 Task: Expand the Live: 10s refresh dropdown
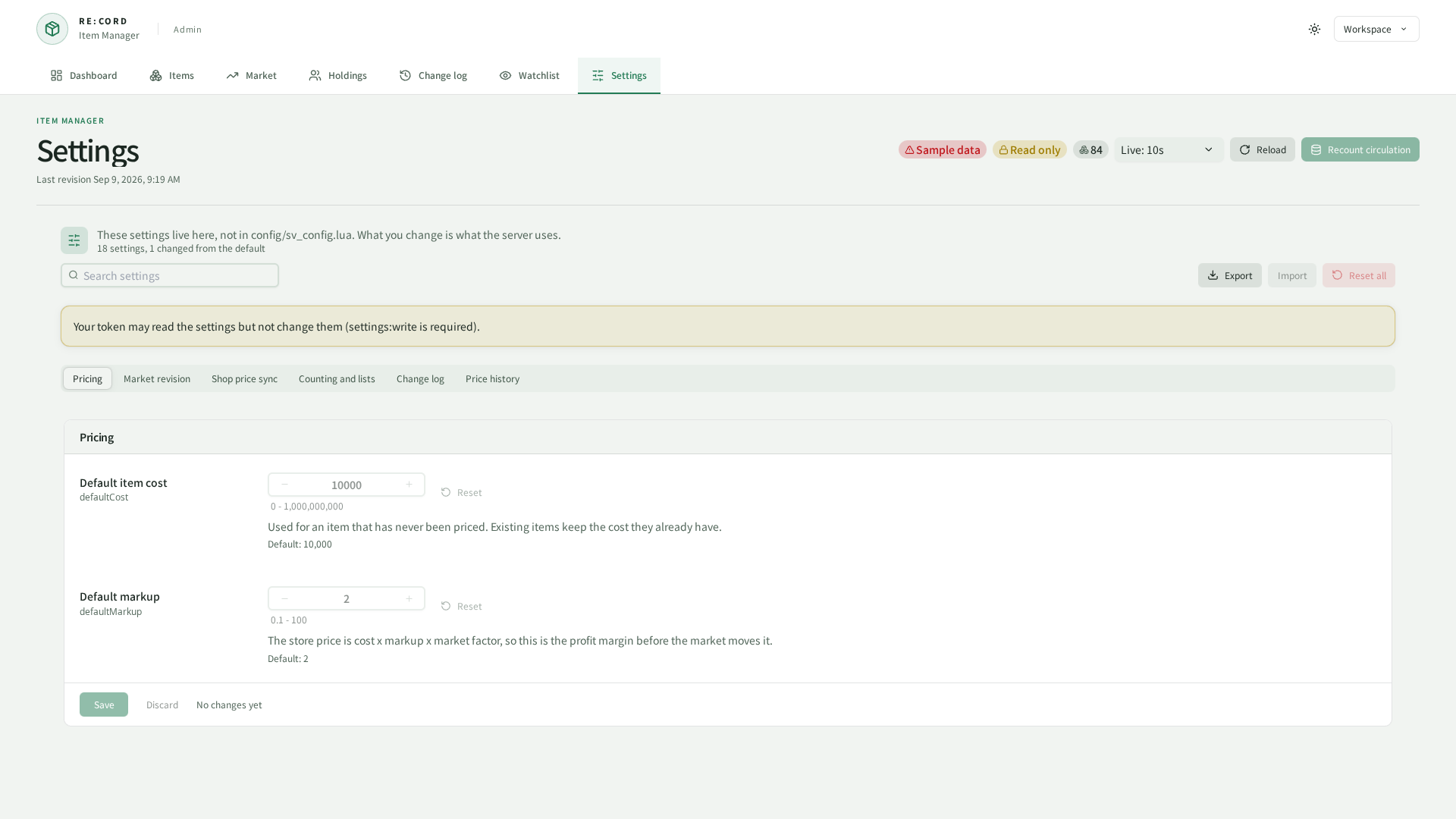pyautogui.click(x=1169, y=149)
